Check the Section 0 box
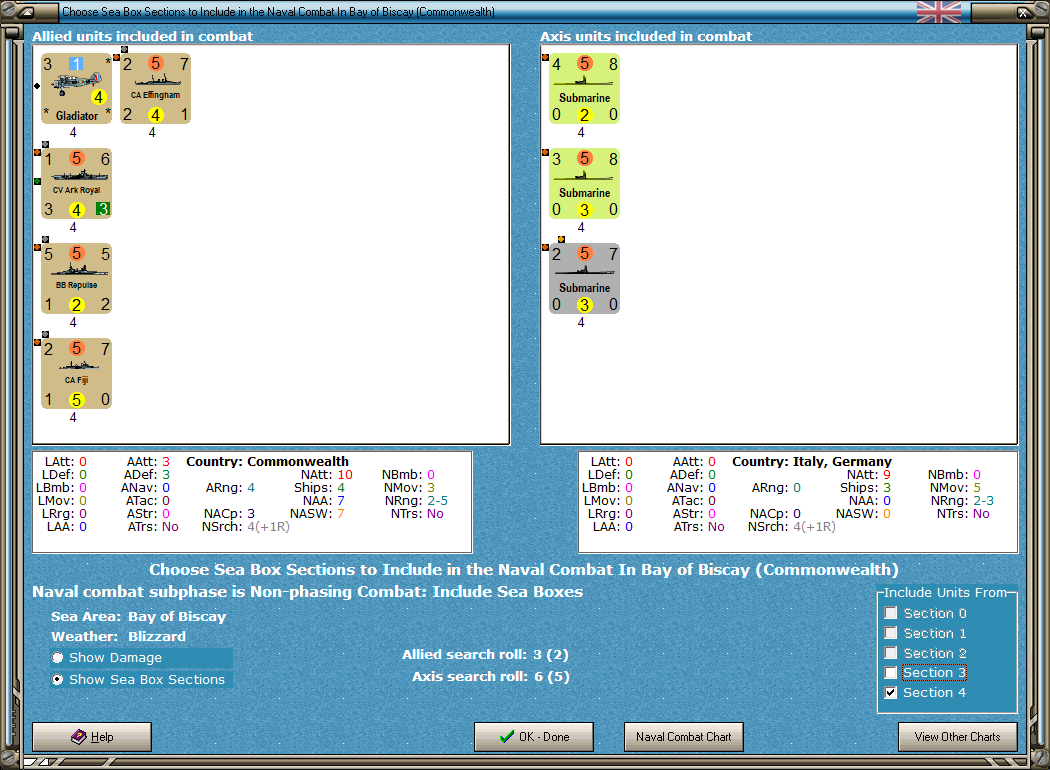Viewport: 1050px width, 770px height. pyautogui.click(x=891, y=613)
